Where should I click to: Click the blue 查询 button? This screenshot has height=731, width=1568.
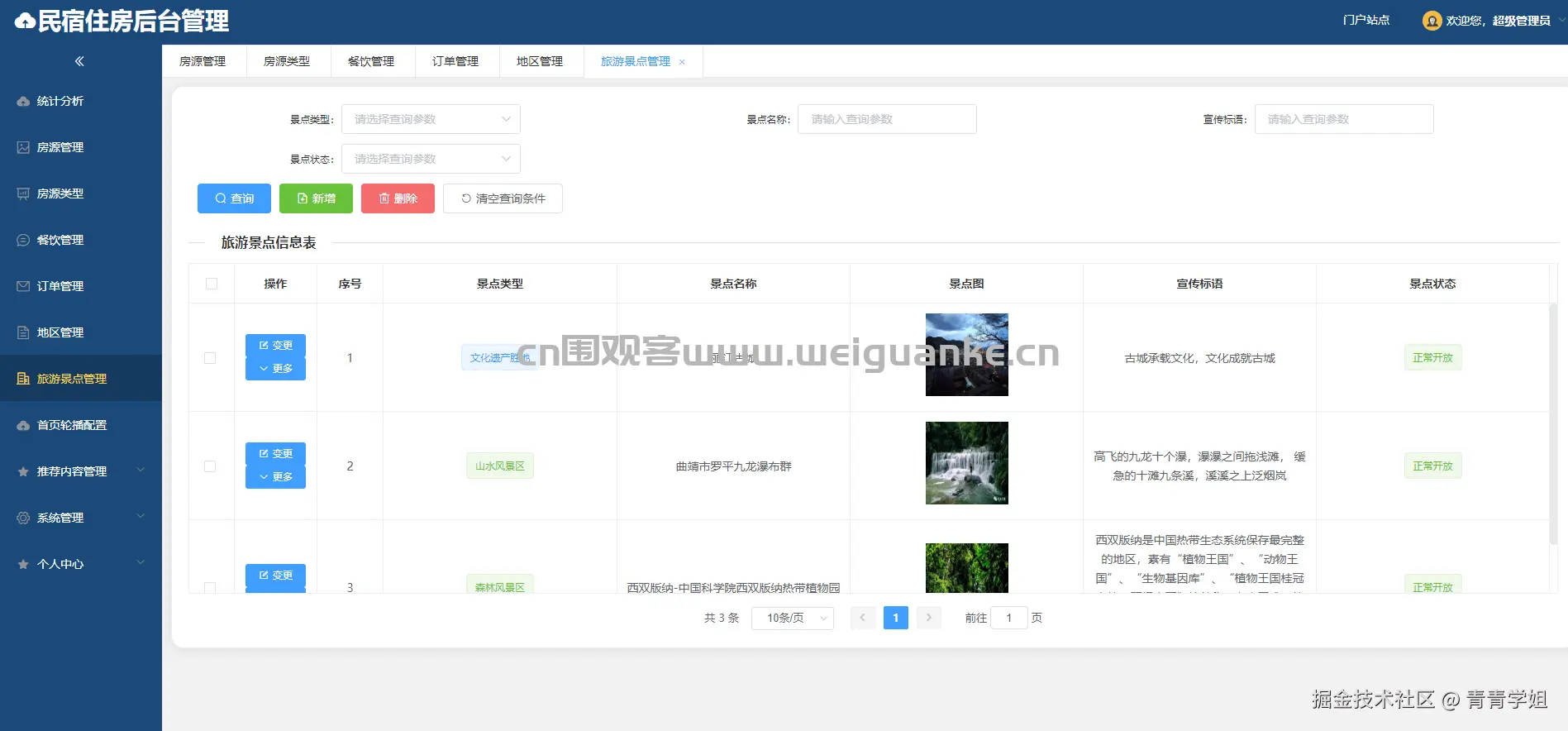click(234, 198)
